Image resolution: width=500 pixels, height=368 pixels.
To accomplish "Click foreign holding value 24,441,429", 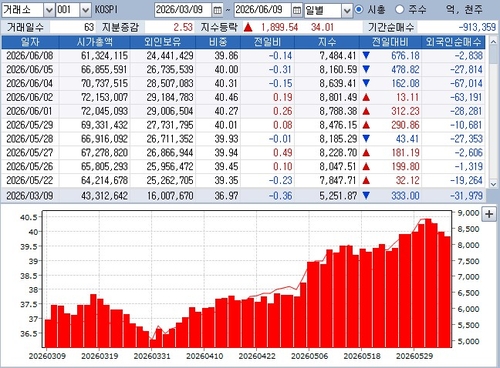I will click(x=170, y=56).
